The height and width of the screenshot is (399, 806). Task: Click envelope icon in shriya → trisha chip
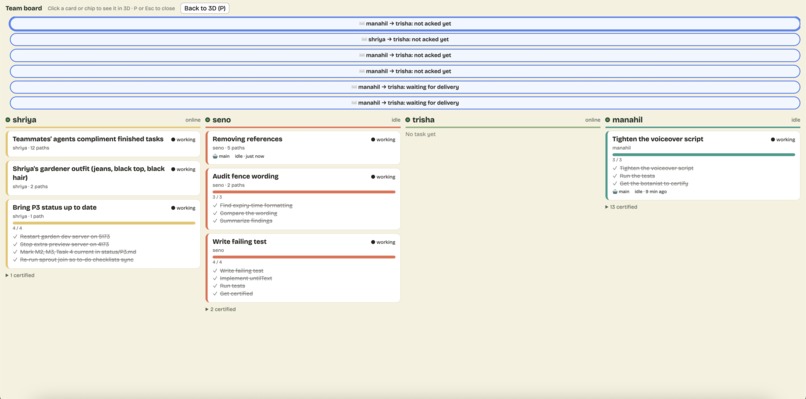pyautogui.click(x=364, y=39)
